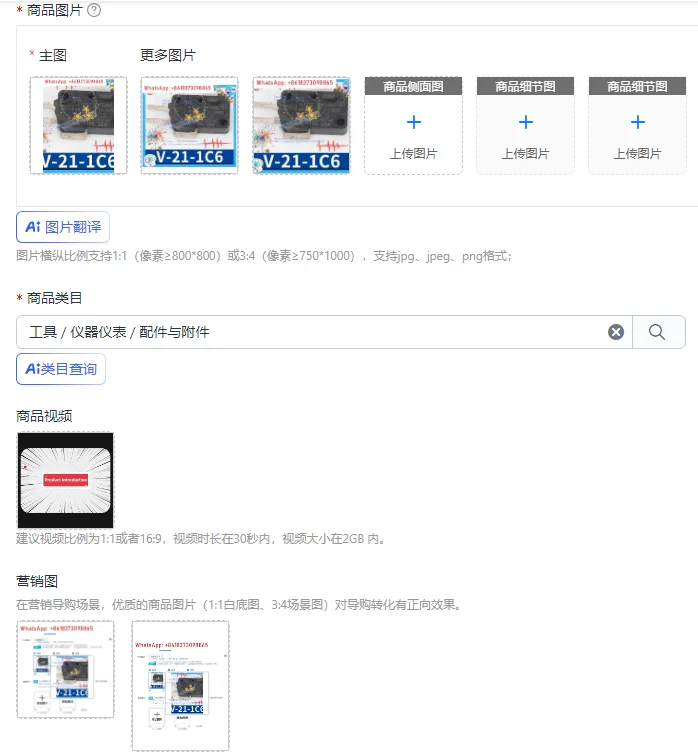Click the search magnifier icon for category
This screenshot has height=755, width=698.
[657, 332]
